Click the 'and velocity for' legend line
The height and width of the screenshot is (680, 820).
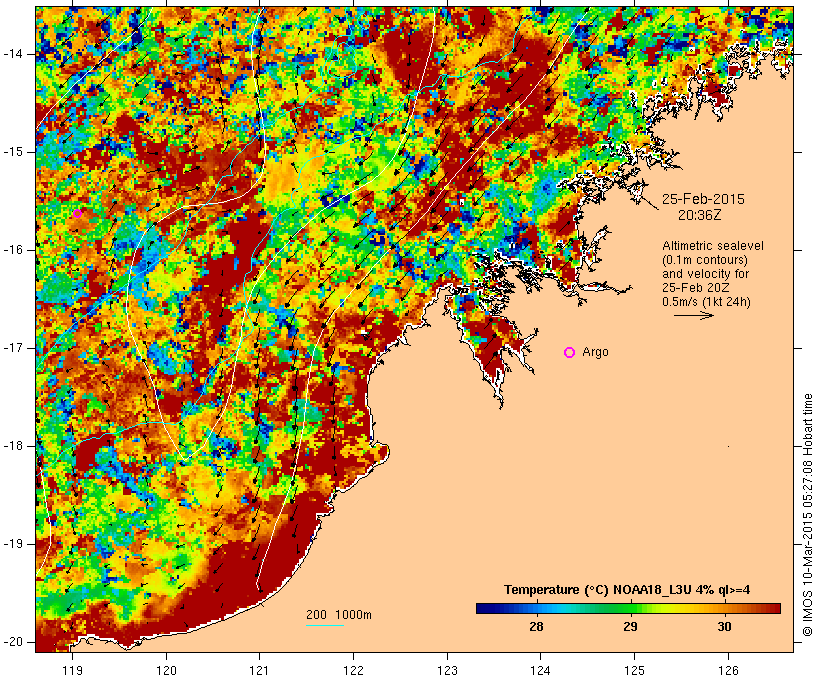(705, 274)
